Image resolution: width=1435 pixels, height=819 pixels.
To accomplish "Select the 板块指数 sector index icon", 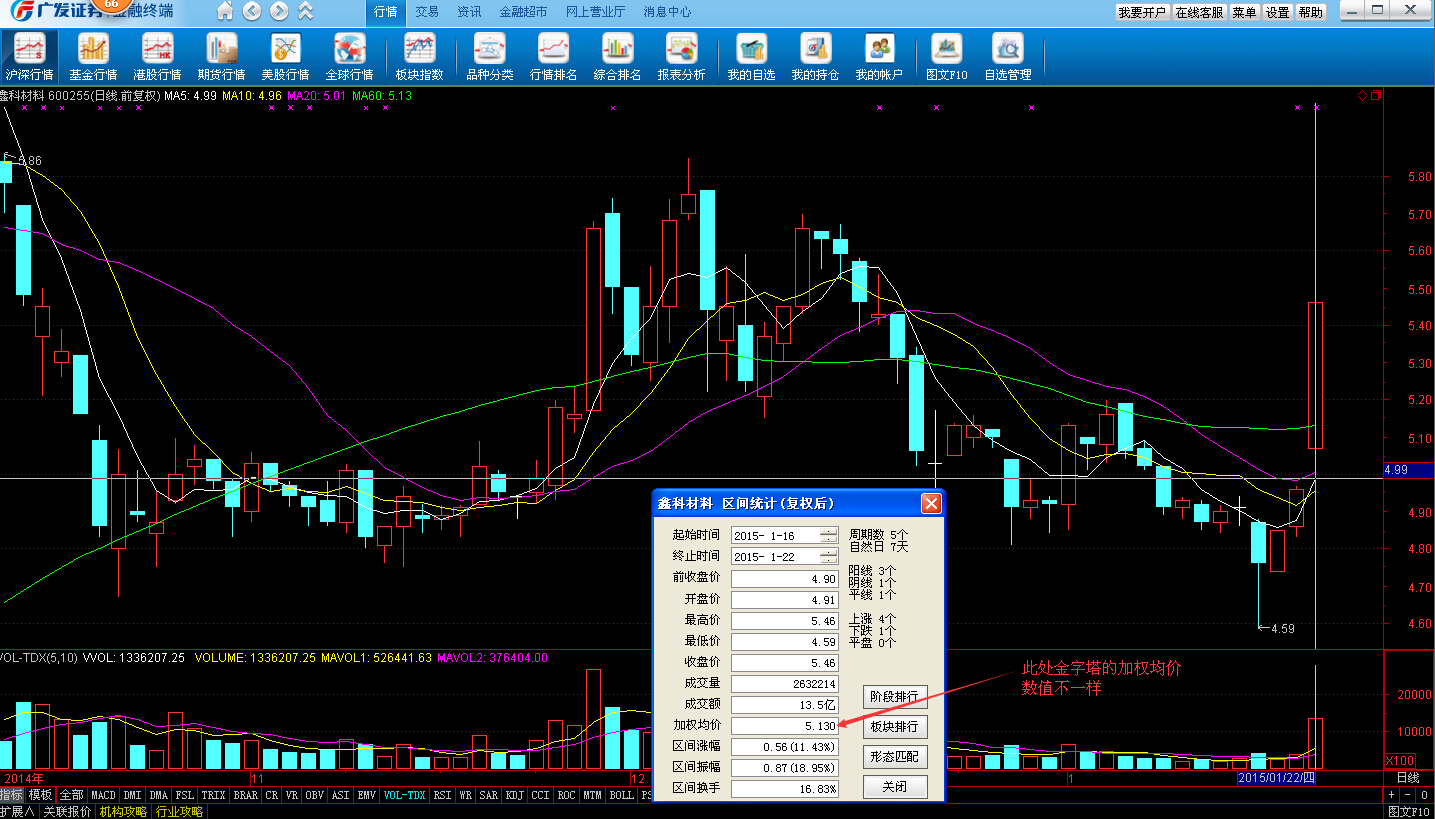I will tap(419, 56).
